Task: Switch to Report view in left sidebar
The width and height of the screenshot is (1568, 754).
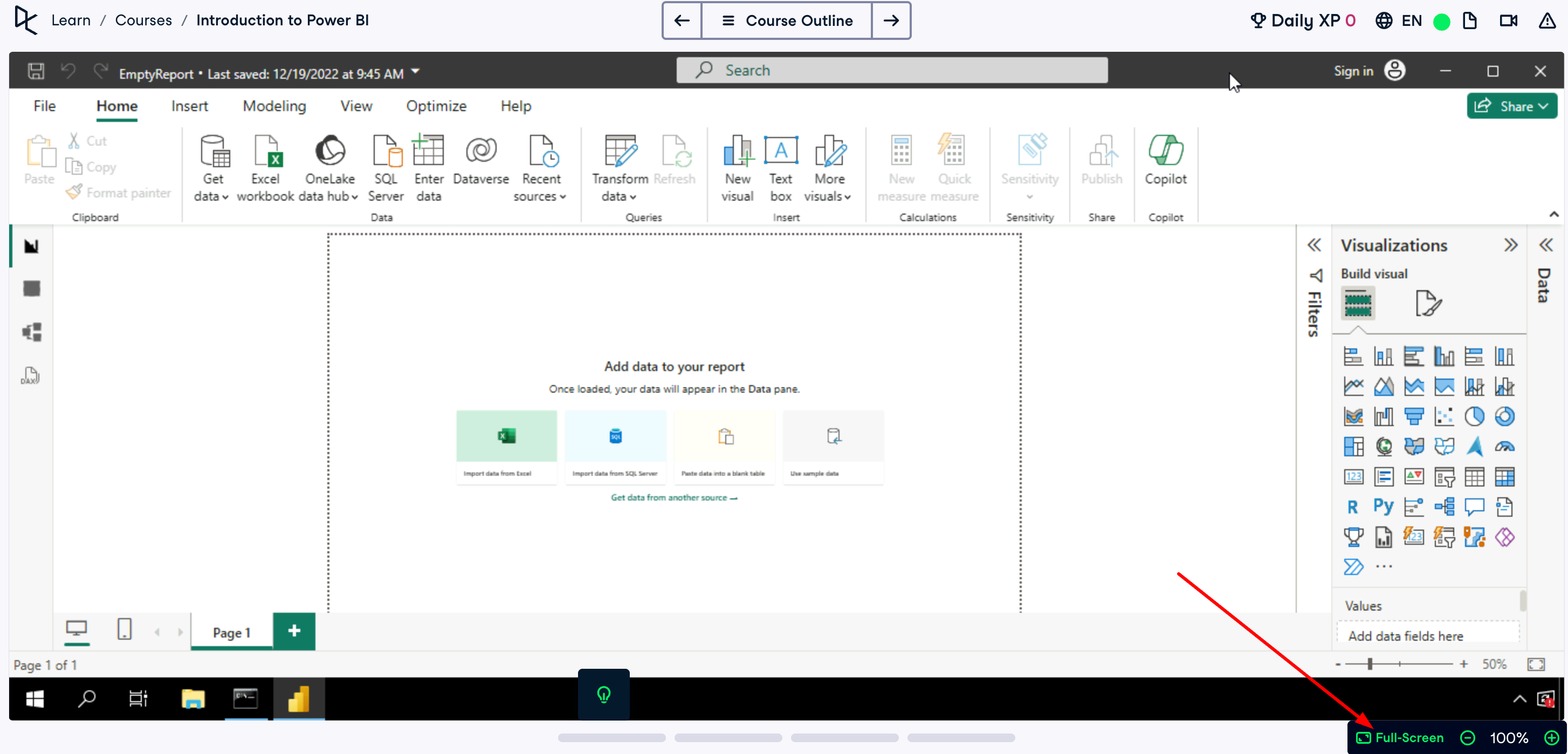Action: pyautogui.click(x=31, y=246)
